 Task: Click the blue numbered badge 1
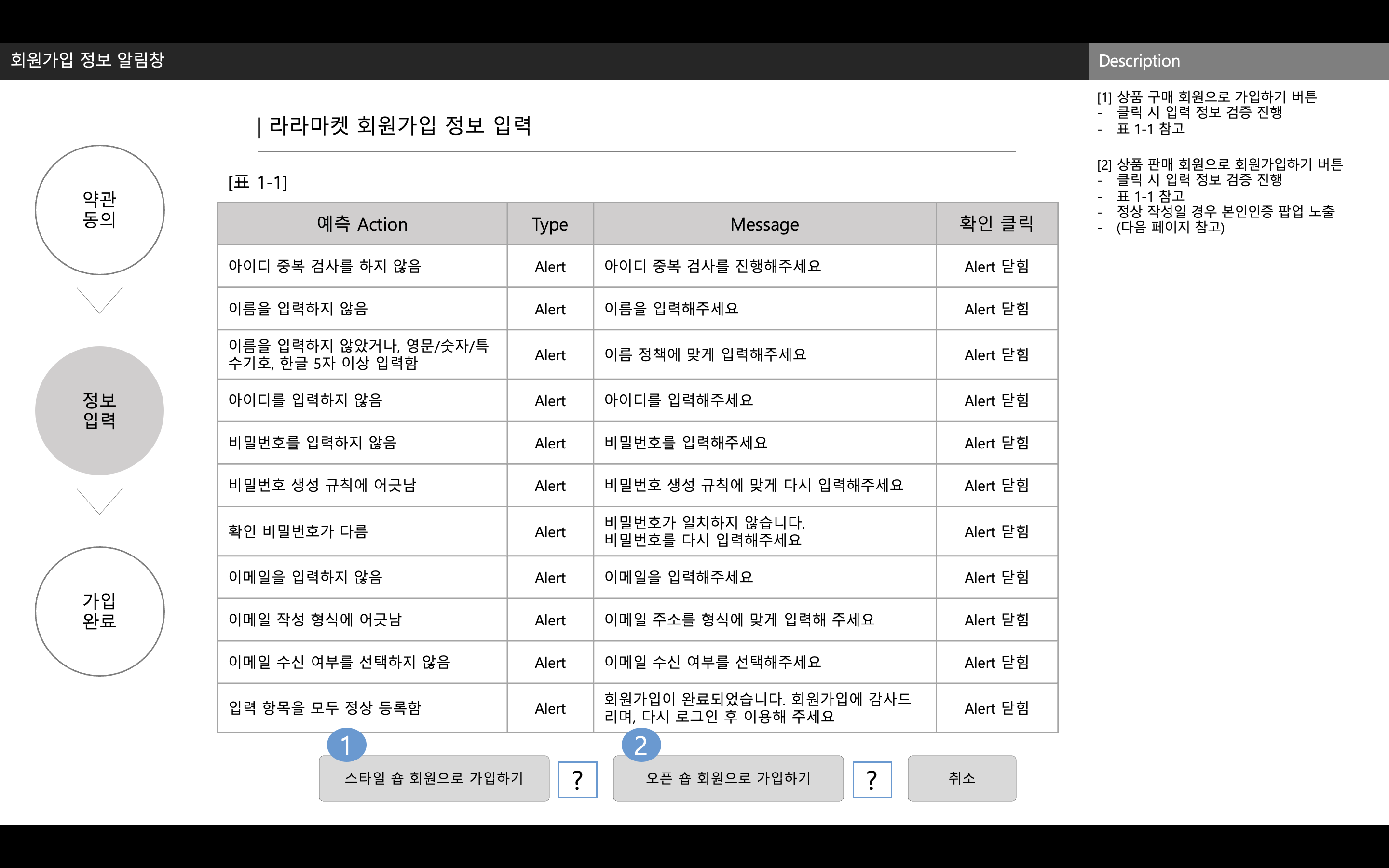[x=346, y=745]
